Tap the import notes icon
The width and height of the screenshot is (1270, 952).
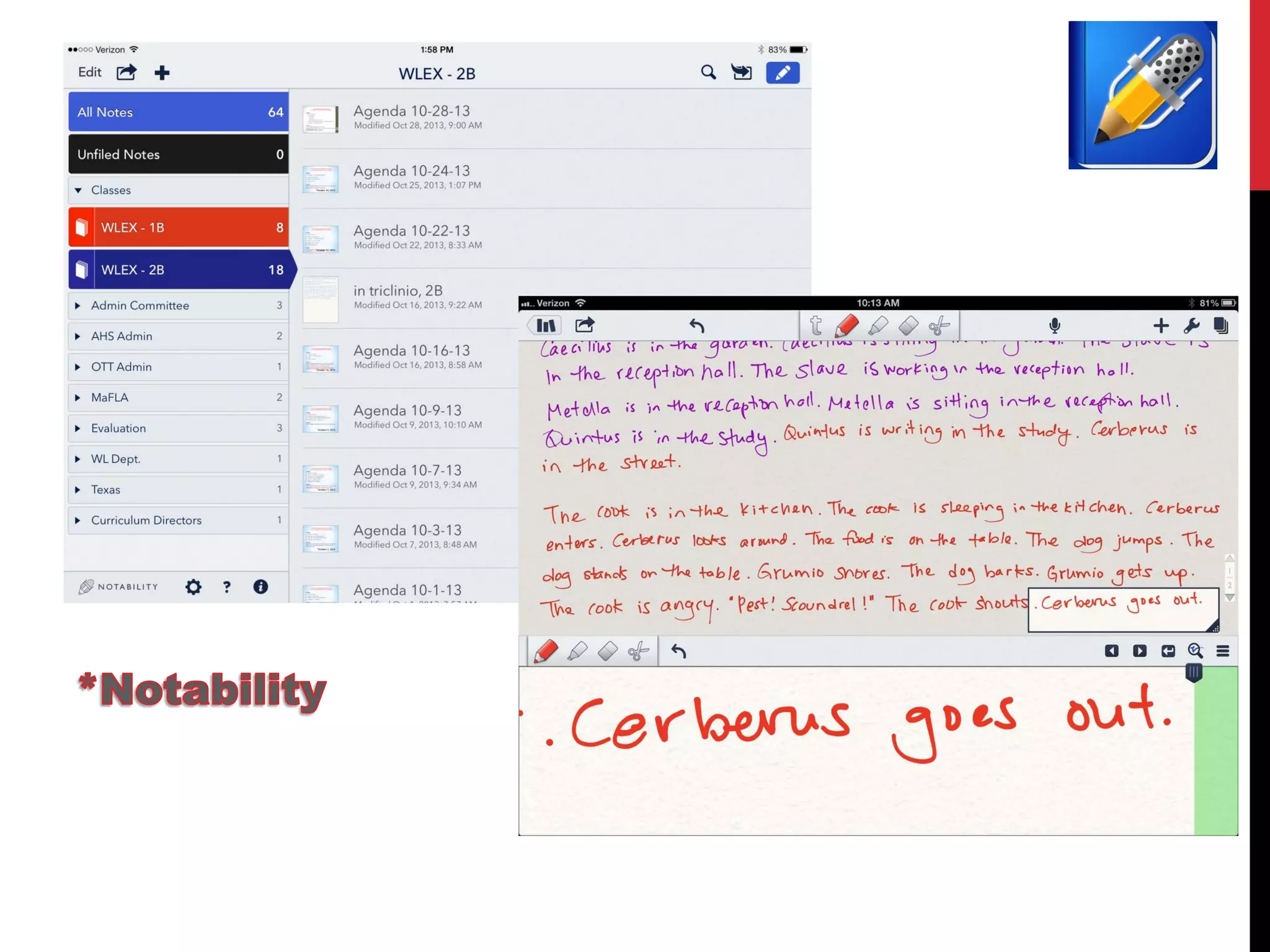[742, 73]
